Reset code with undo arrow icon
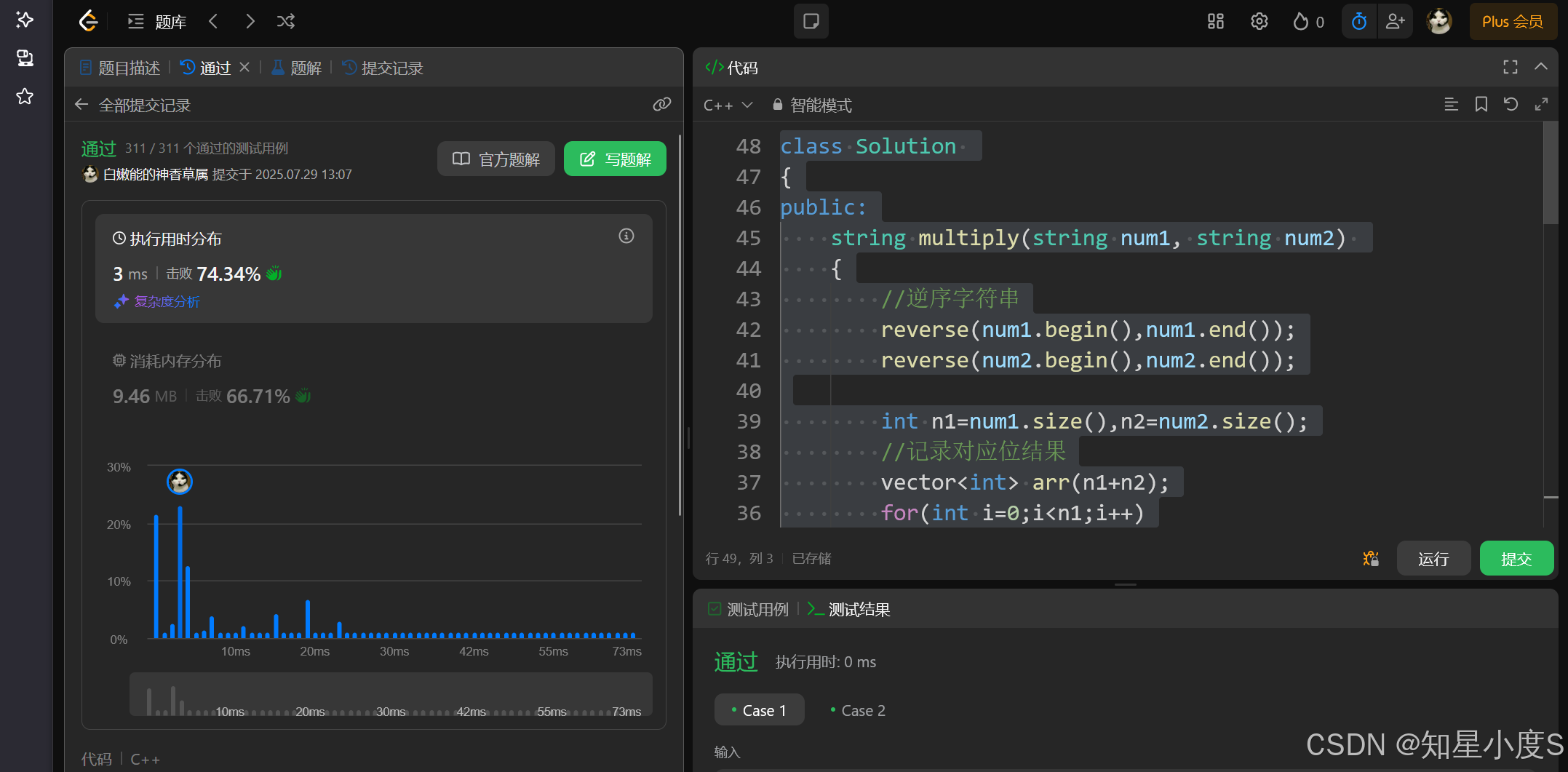Image resolution: width=1568 pixels, height=772 pixels. 1511,105
